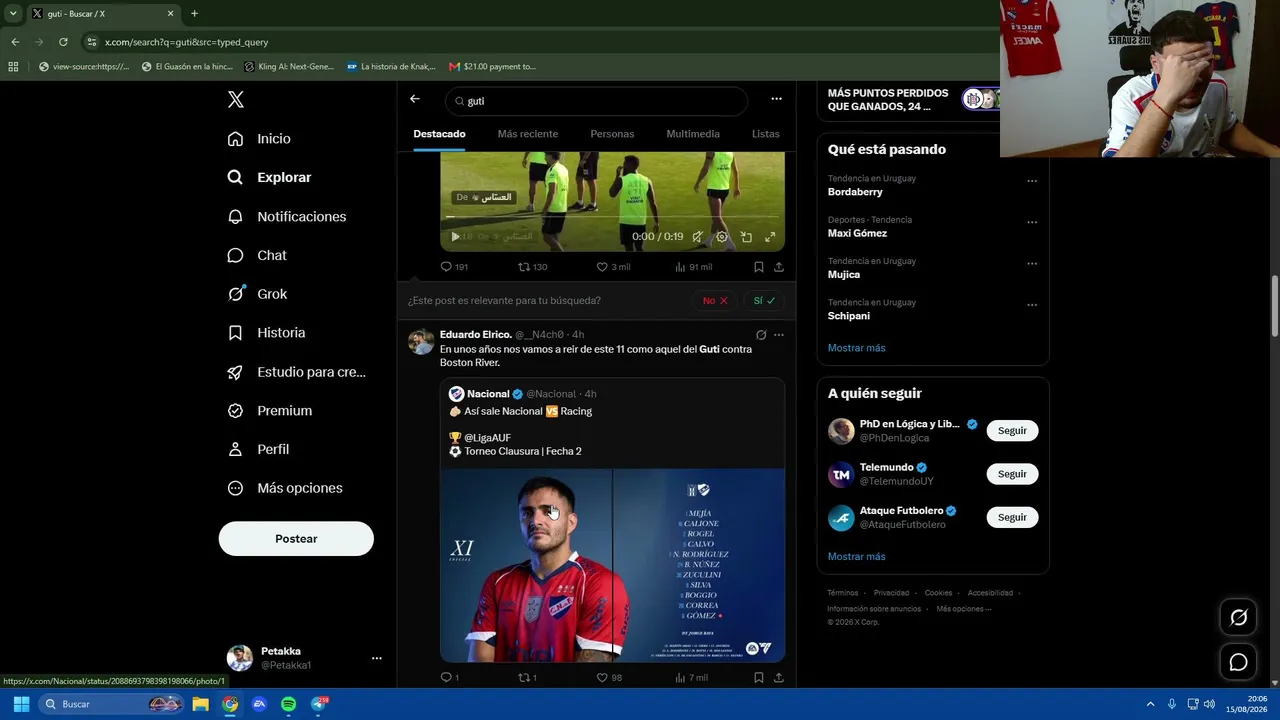Open picture-in-picture on the video

pyautogui.click(x=746, y=237)
